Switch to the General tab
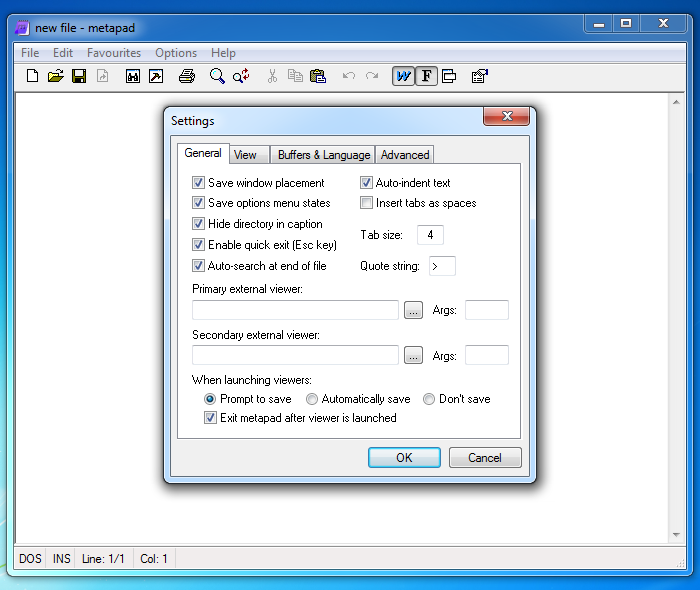Screen dimensions: 700x590 [x=203, y=153]
